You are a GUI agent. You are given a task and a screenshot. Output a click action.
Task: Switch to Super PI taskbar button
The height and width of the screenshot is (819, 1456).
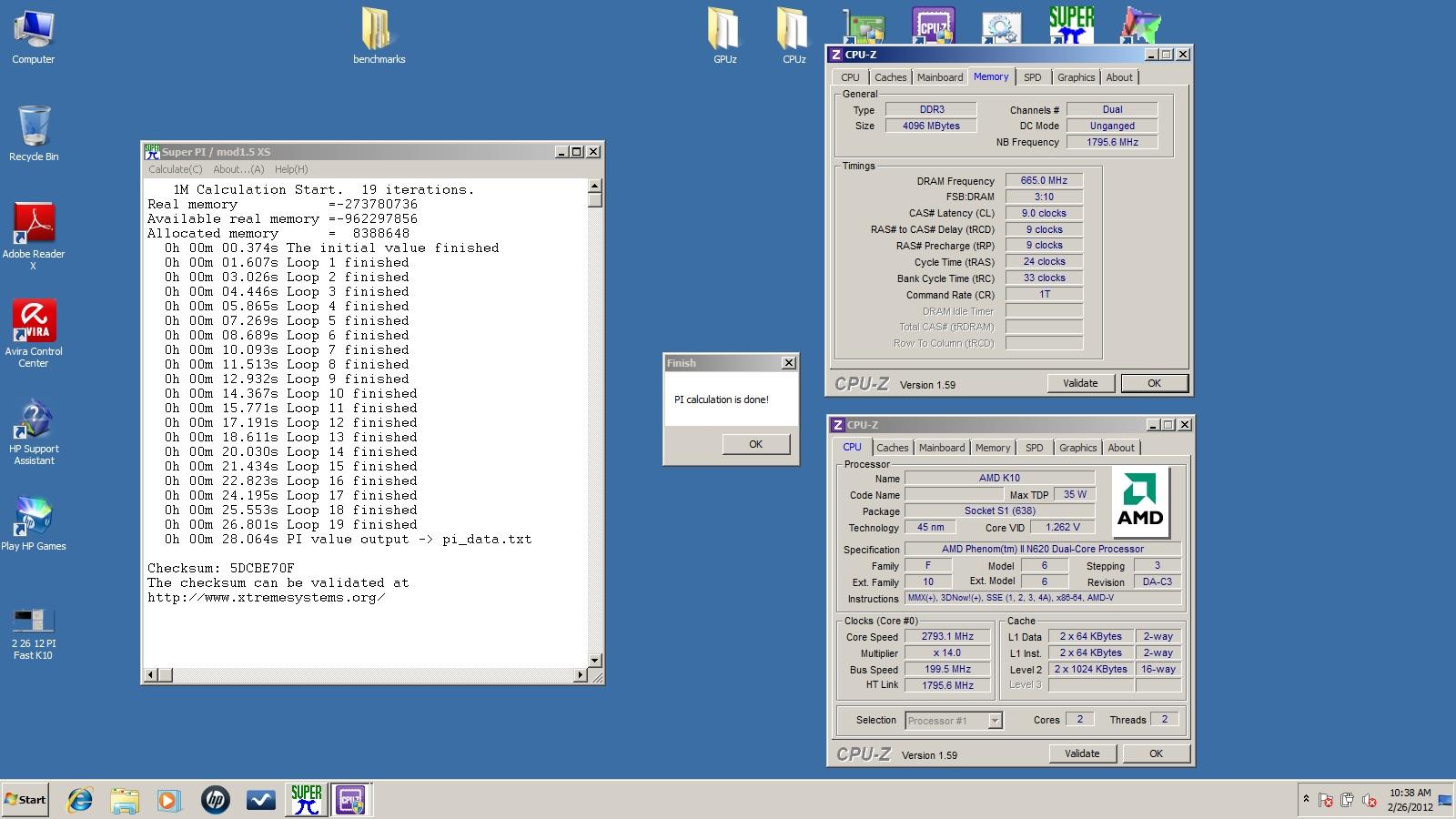306,800
